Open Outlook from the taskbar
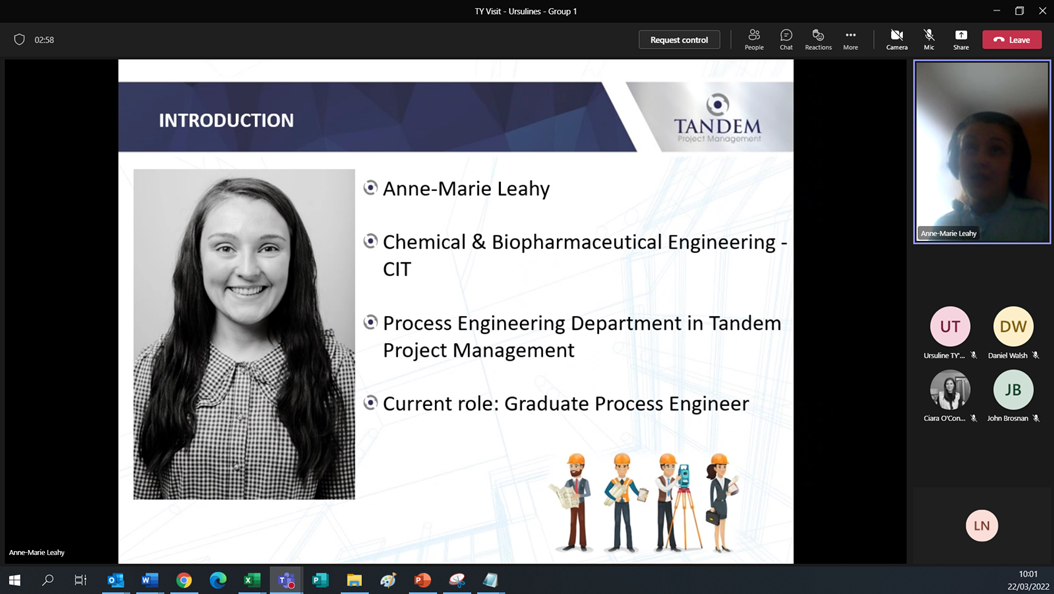The width and height of the screenshot is (1054, 594). coord(116,580)
